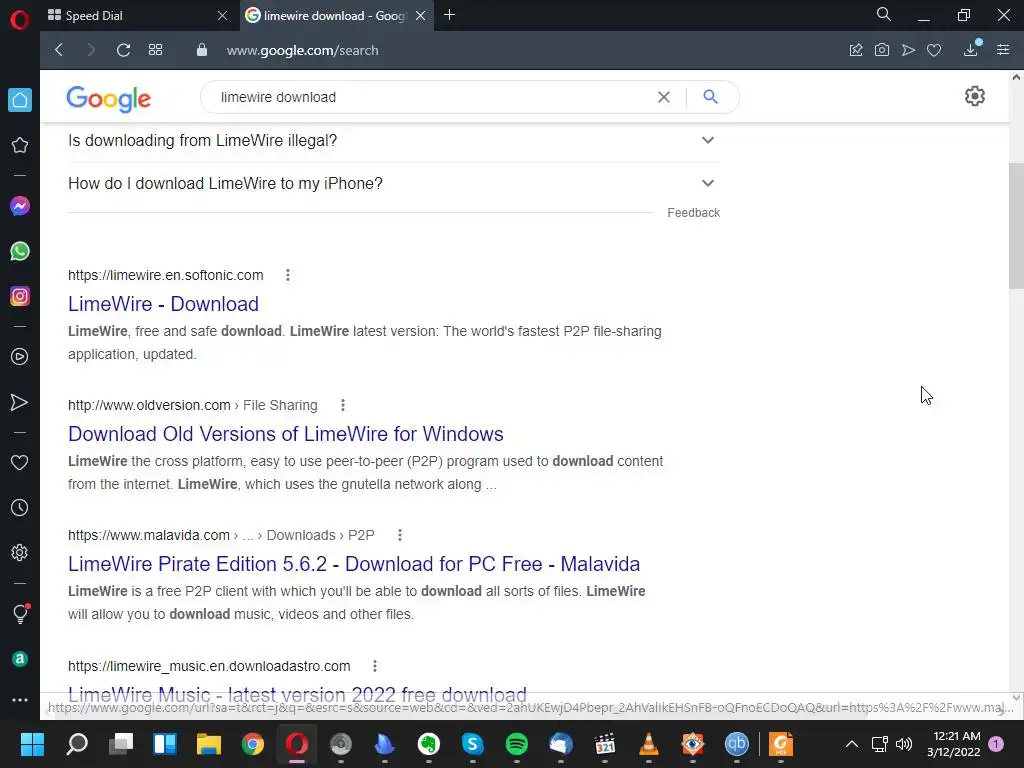Open the Opera menu logo
Image resolution: width=1024 pixels, height=768 pixels.
pyautogui.click(x=20, y=20)
